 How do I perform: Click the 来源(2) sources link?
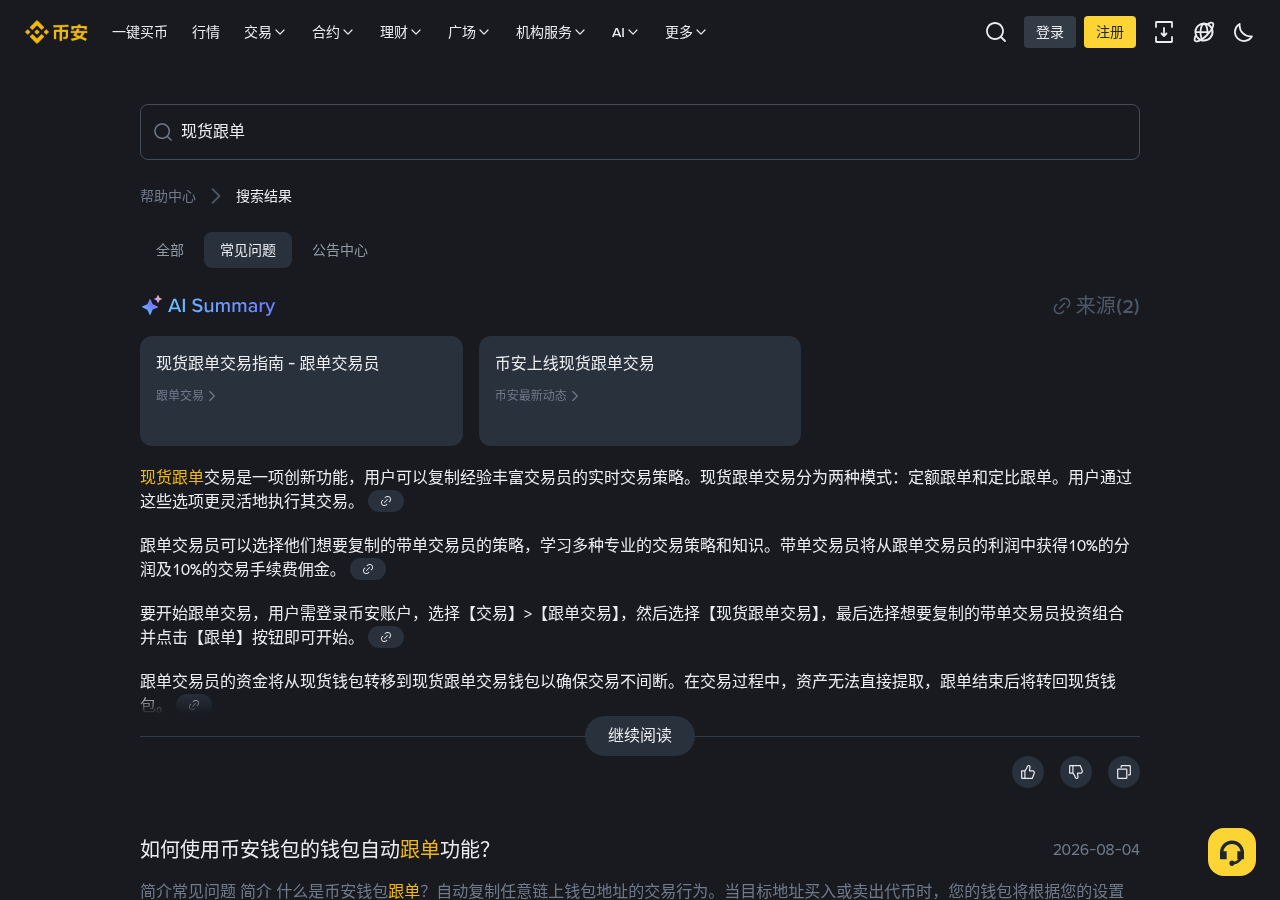(x=1097, y=306)
